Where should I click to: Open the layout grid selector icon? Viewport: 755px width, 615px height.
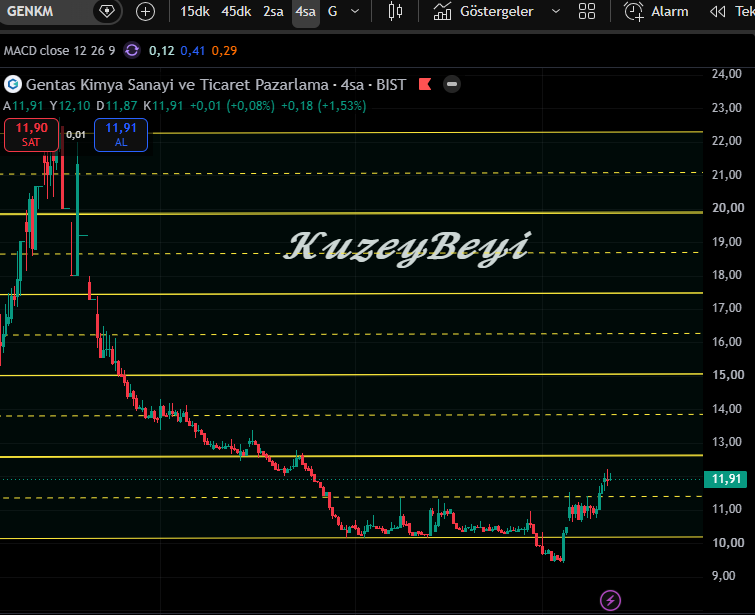pyautogui.click(x=587, y=11)
